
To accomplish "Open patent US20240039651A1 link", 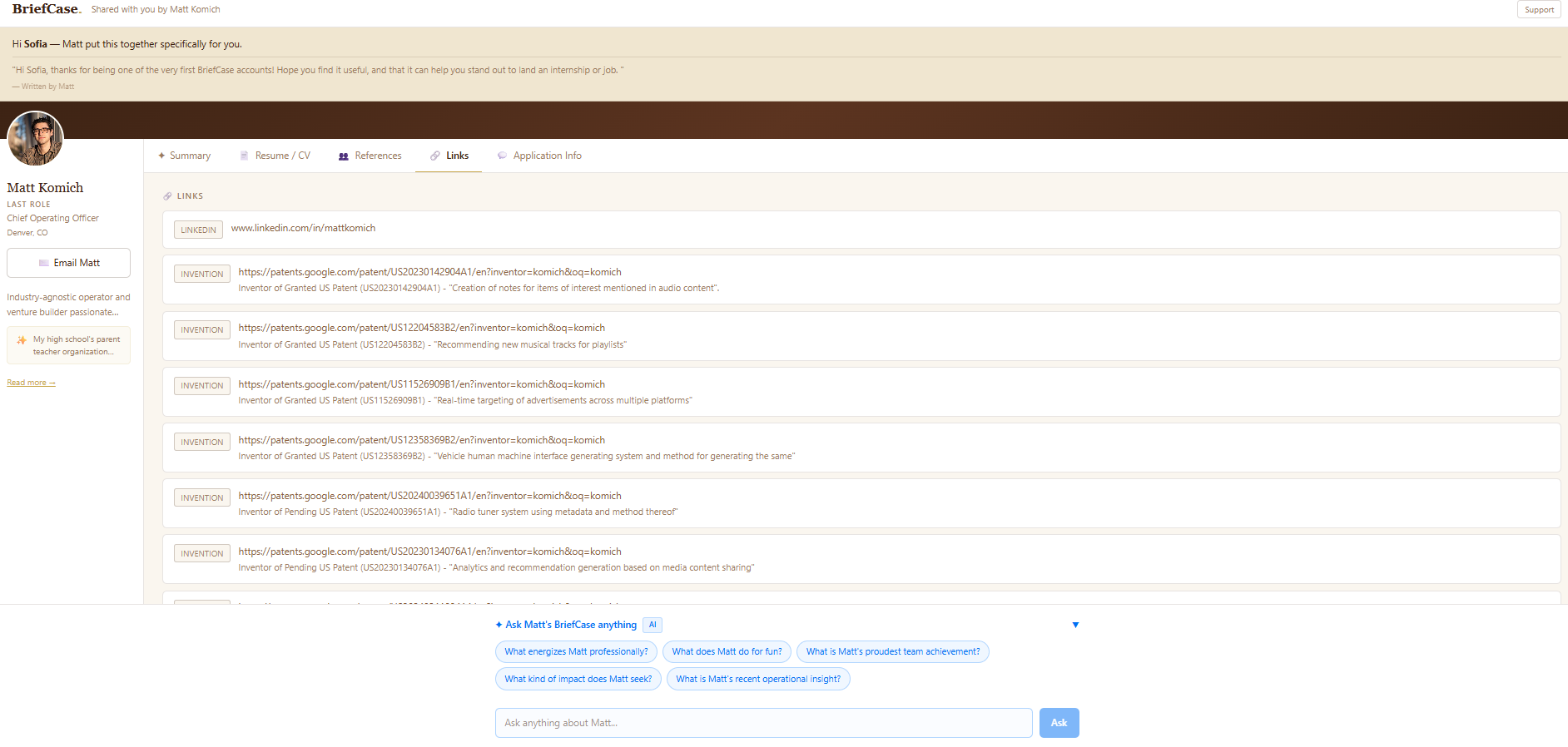I will click(x=429, y=496).
